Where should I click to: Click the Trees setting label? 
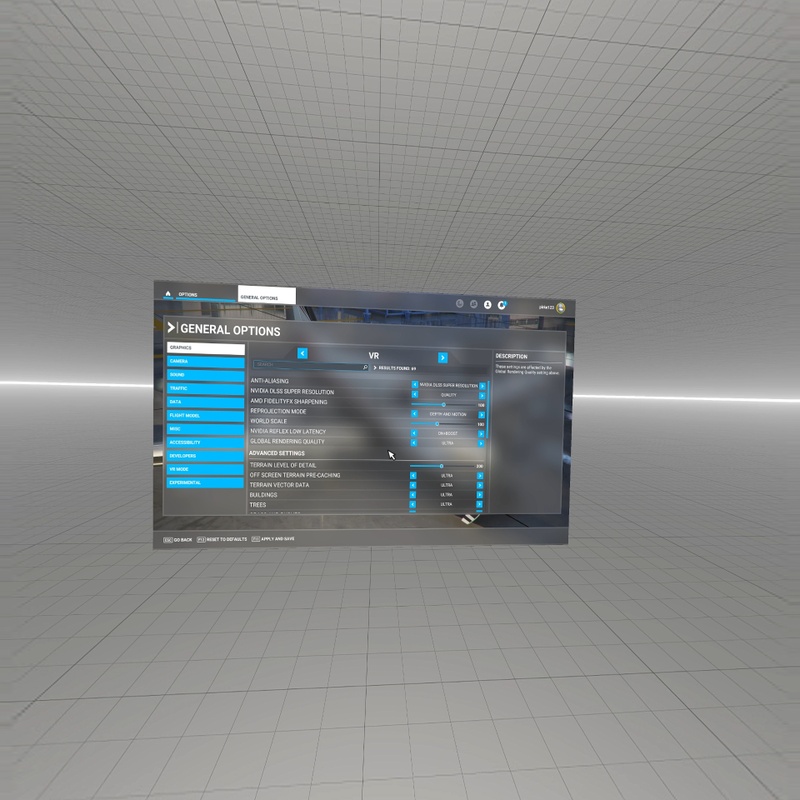pyautogui.click(x=258, y=505)
